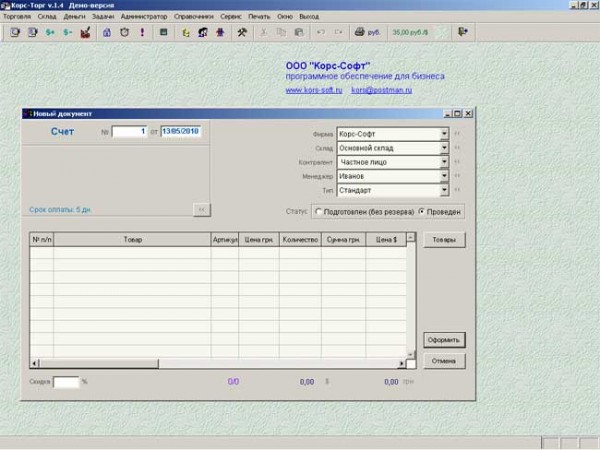Click the green dollar minus icon
The image size is (600, 450).
click(68, 32)
